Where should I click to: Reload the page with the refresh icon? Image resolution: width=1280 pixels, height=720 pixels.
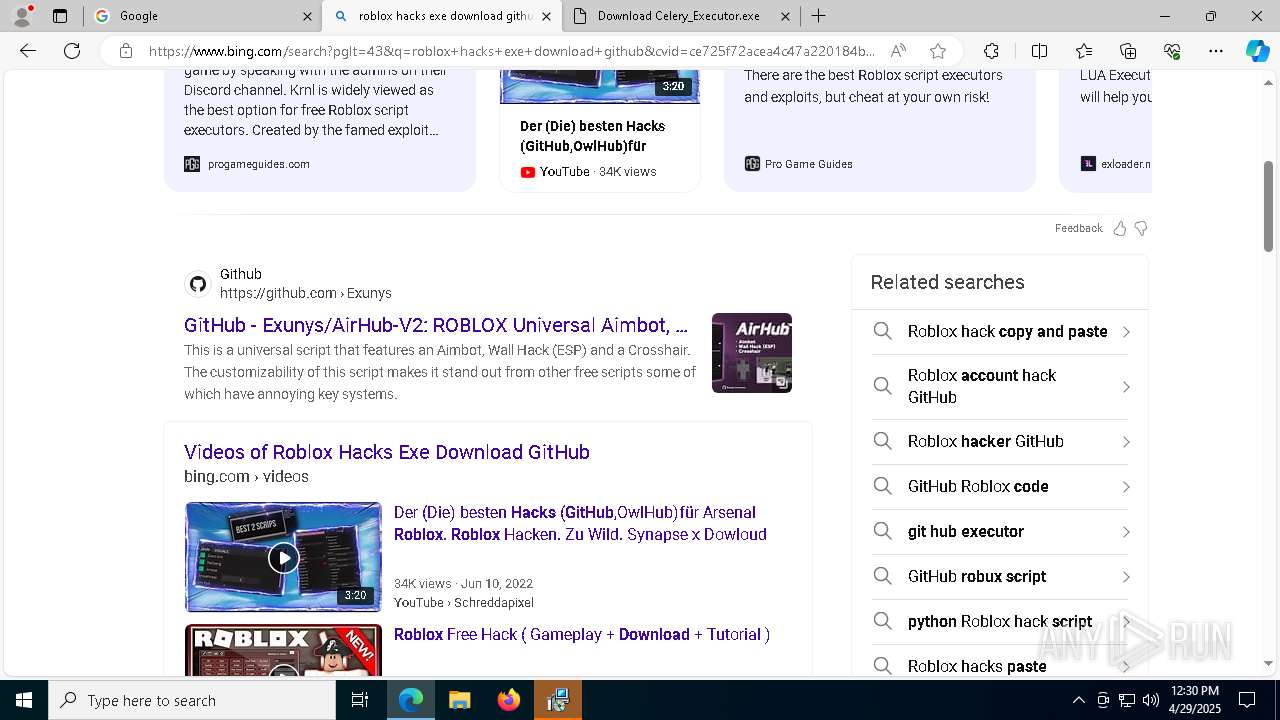point(72,51)
